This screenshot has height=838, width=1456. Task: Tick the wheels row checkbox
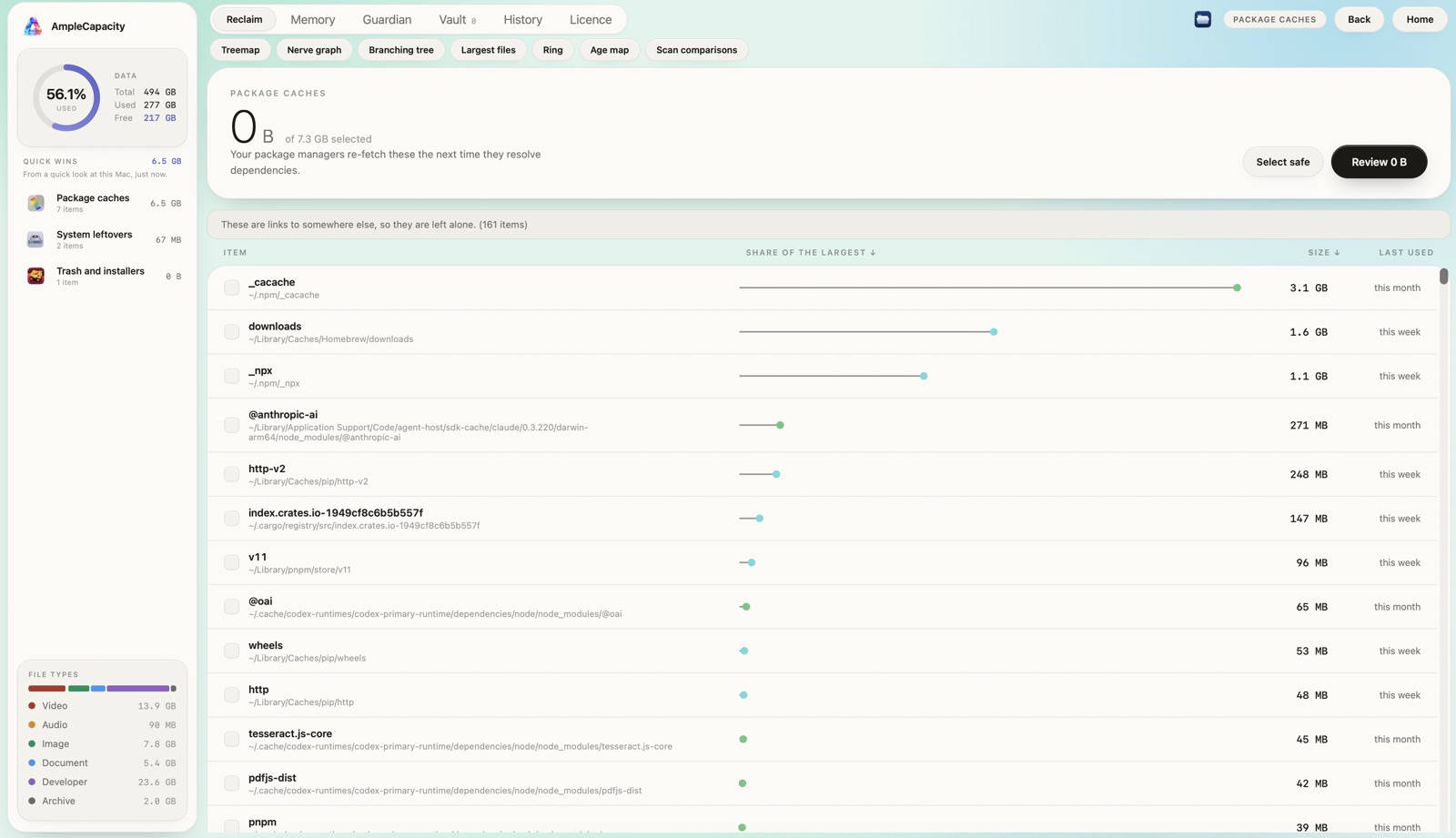coord(232,651)
